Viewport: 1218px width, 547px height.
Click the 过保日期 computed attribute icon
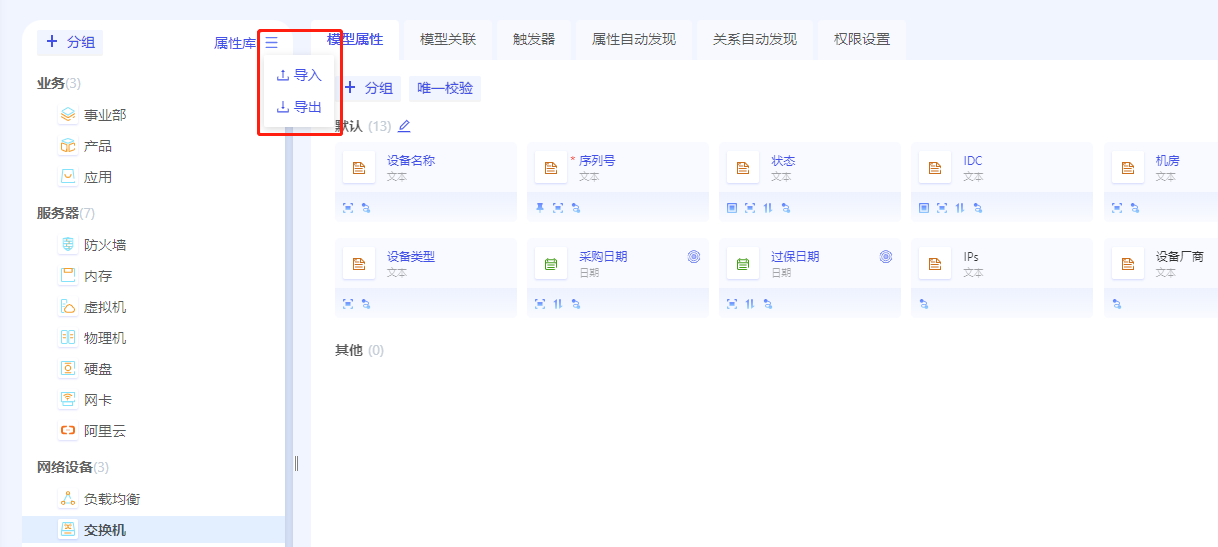click(886, 257)
